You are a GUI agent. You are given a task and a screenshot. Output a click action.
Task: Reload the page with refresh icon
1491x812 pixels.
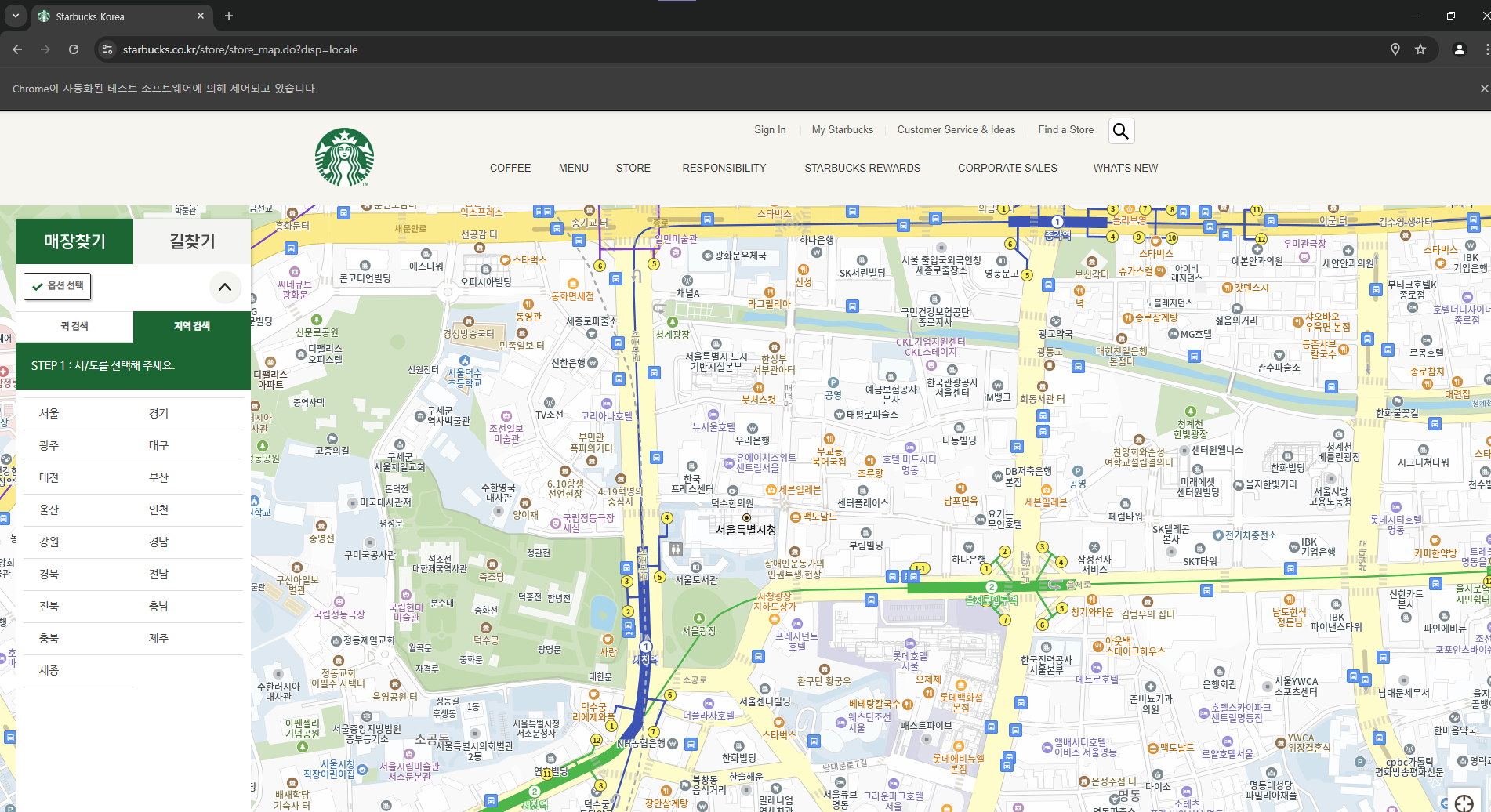click(x=74, y=49)
